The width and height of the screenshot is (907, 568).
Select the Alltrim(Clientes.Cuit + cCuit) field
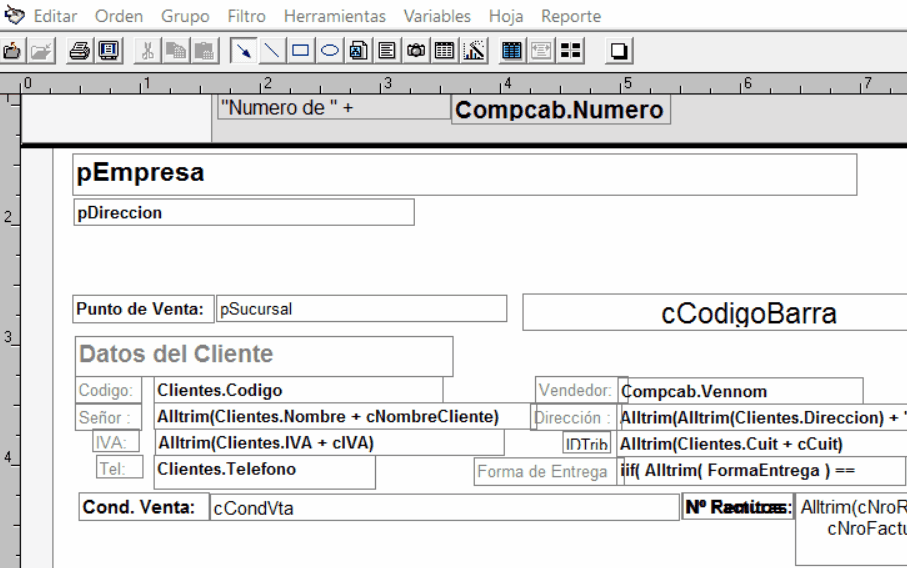coord(762,444)
